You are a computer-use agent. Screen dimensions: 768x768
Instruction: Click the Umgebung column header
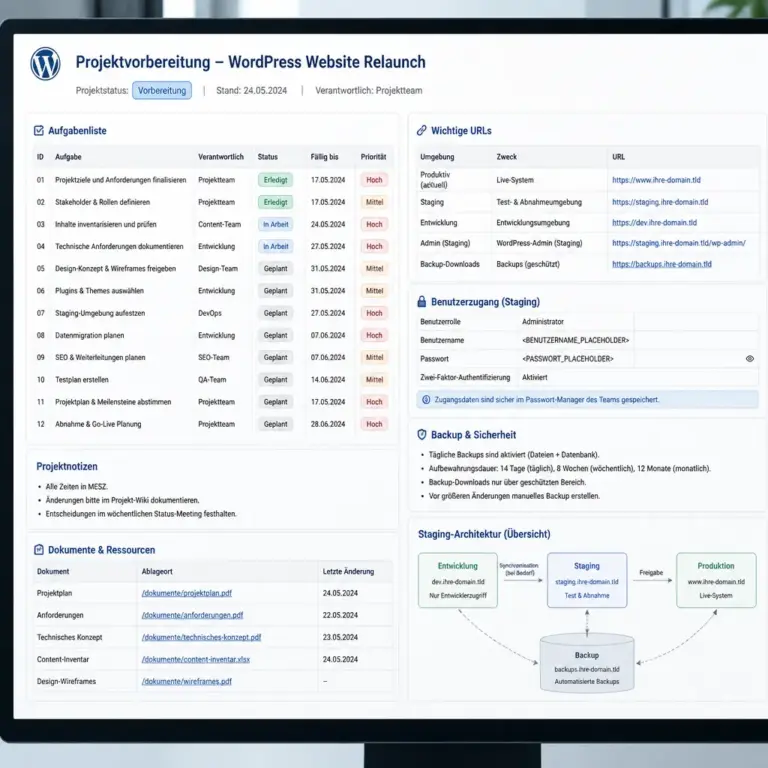[x=437, y=157]
